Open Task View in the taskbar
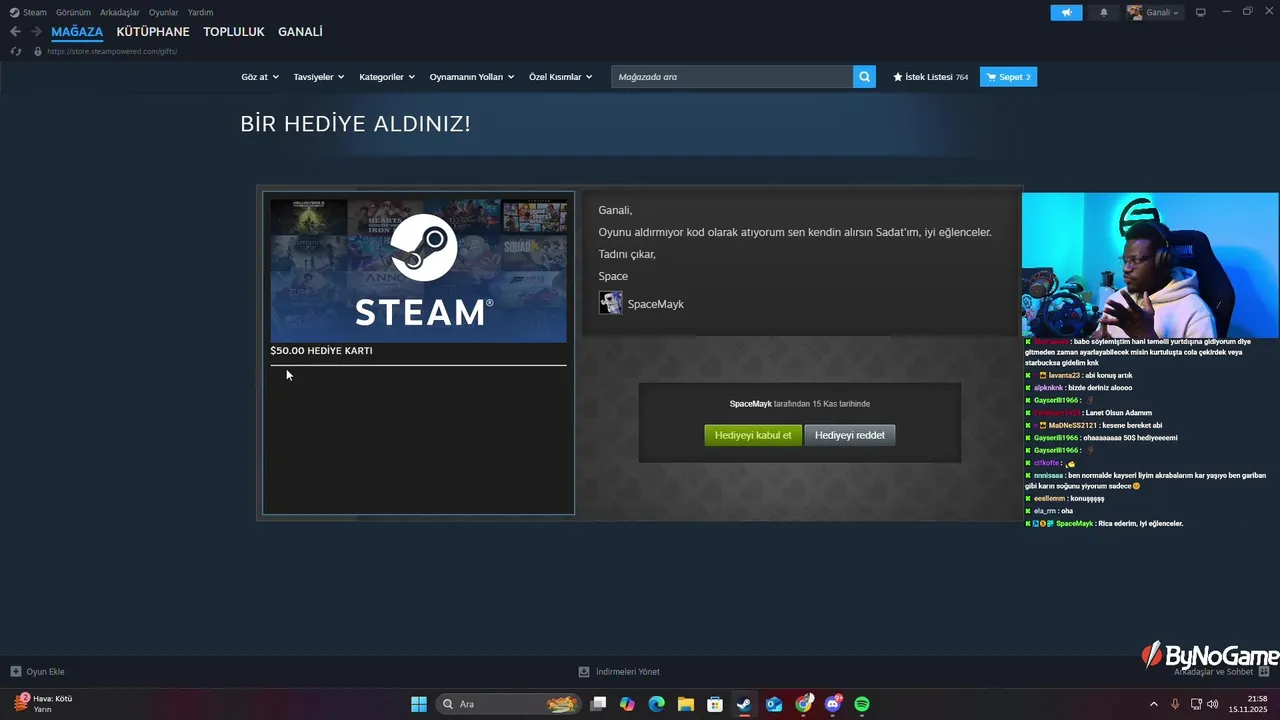 coord(598,704)
